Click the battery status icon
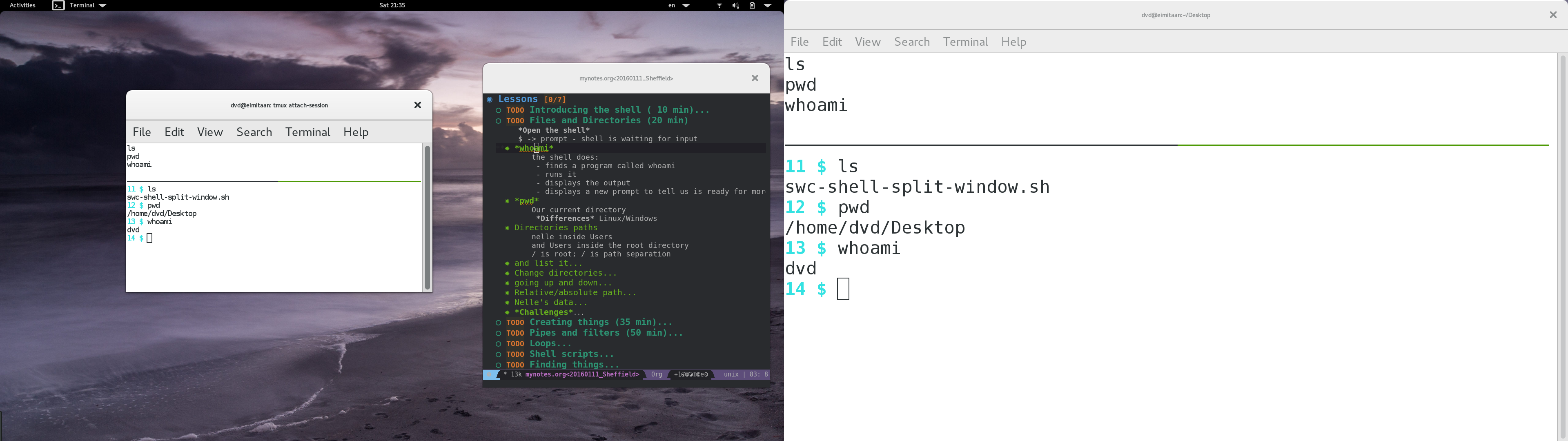 coord(752,5)
